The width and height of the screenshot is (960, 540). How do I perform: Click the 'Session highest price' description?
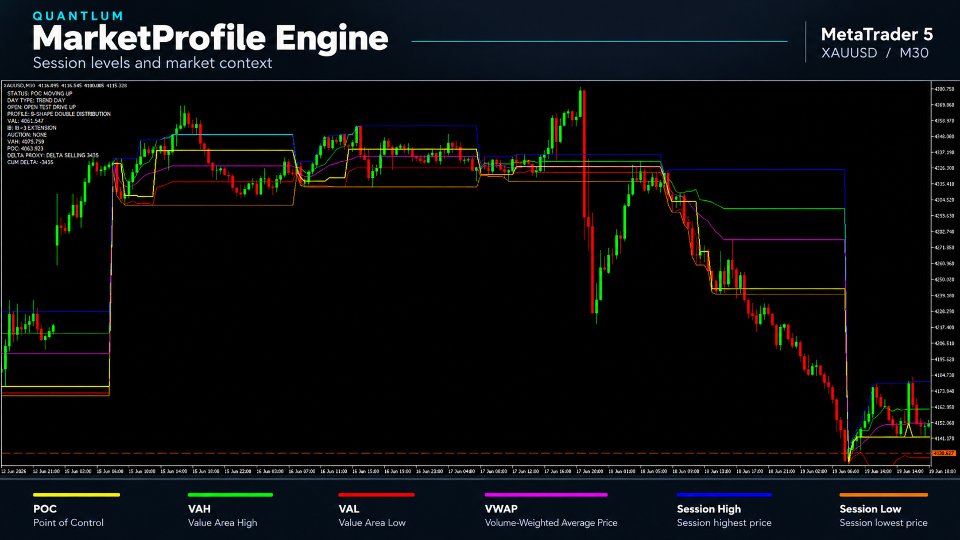tap(724, 523)
